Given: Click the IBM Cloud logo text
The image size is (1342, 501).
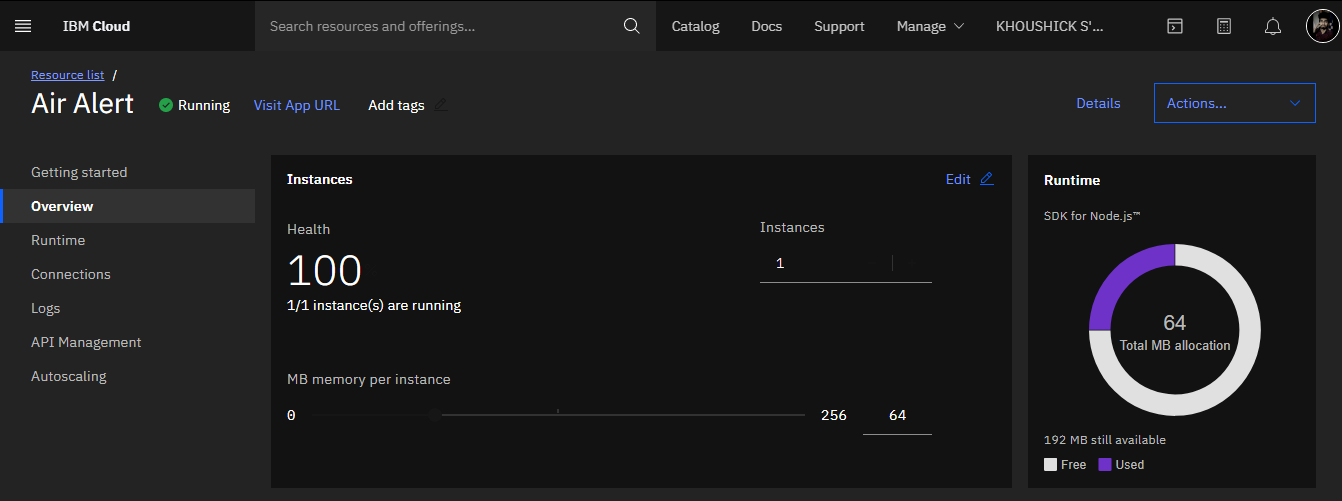Looking at the screenshot, I should pos(96,26).
